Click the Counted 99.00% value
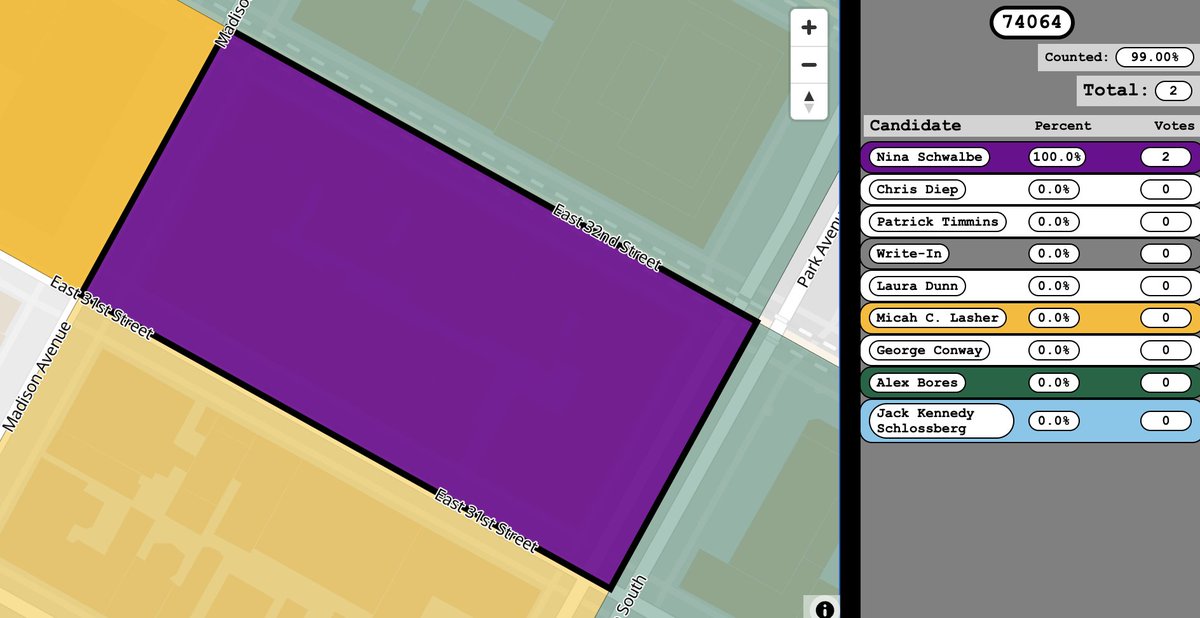Screen dimensions: 1200x618 tap(1155, 57)
